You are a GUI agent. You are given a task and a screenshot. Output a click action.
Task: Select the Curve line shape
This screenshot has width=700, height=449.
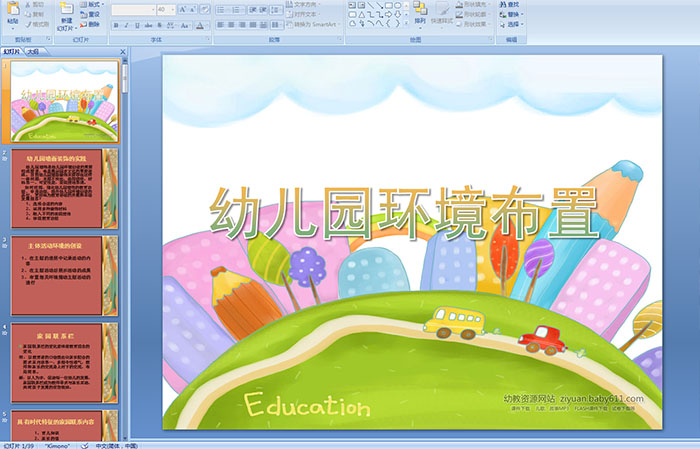pyautogui.click(x=379, y=23)
